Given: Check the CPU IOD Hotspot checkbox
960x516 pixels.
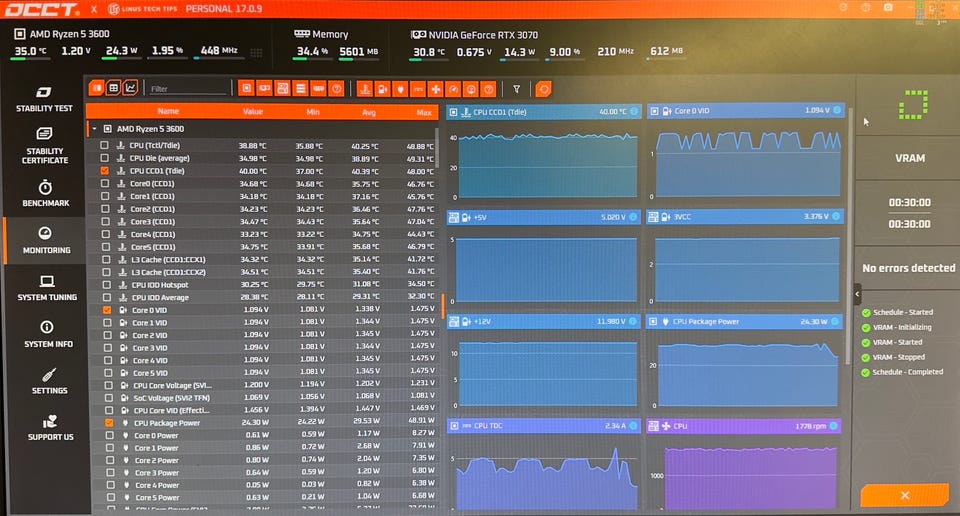Looking at the screenshot, I should 107,285.
